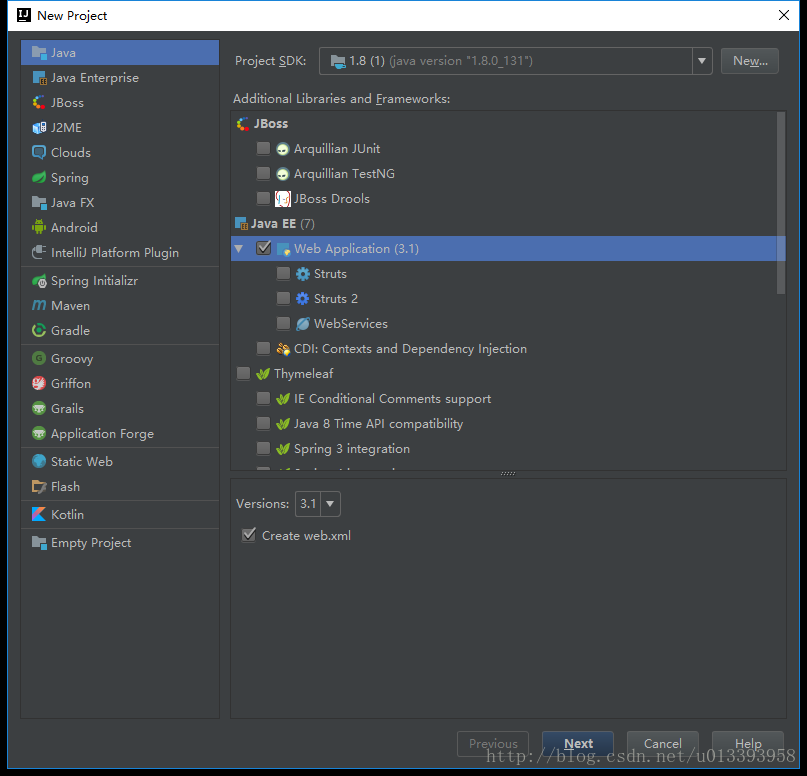The width and height of the screenshot is (807, 776).
Task: Click the splitter grip below frameworks list
Action: [508, 473]
